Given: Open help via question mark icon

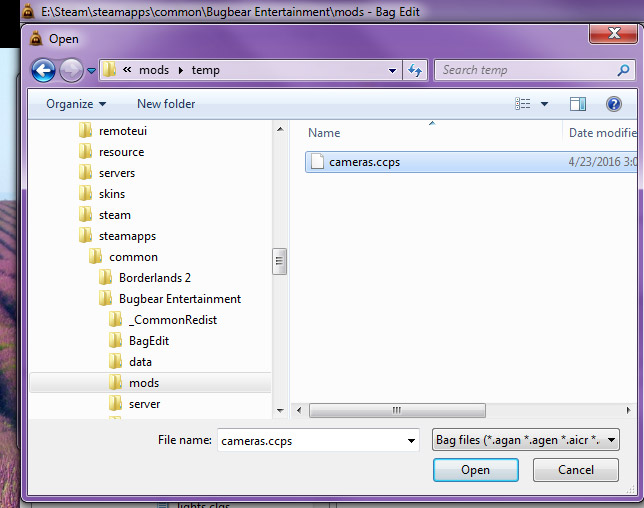Looking at the screenshot, I should coord(614,104).
